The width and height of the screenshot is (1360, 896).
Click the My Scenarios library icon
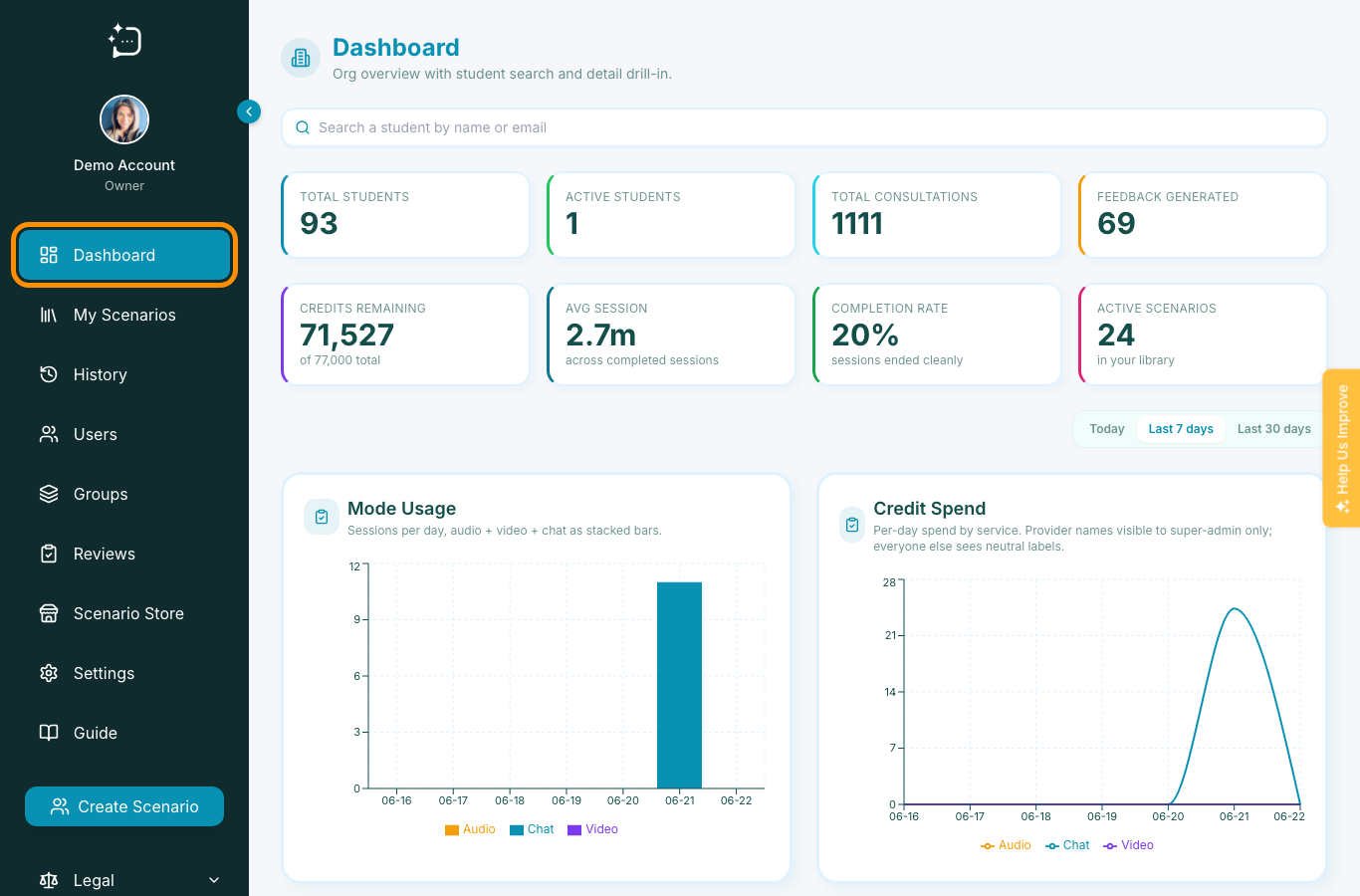(49, 315)
